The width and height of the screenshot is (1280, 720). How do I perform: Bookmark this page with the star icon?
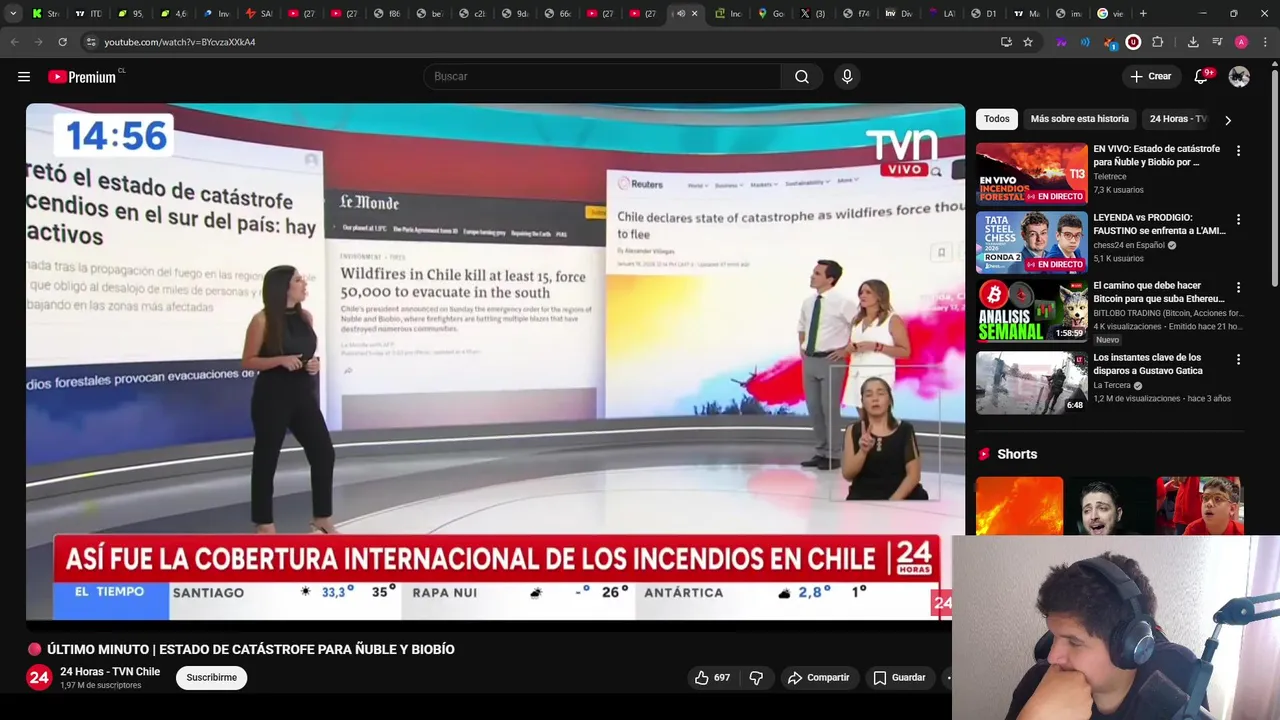pos(1027,42)
